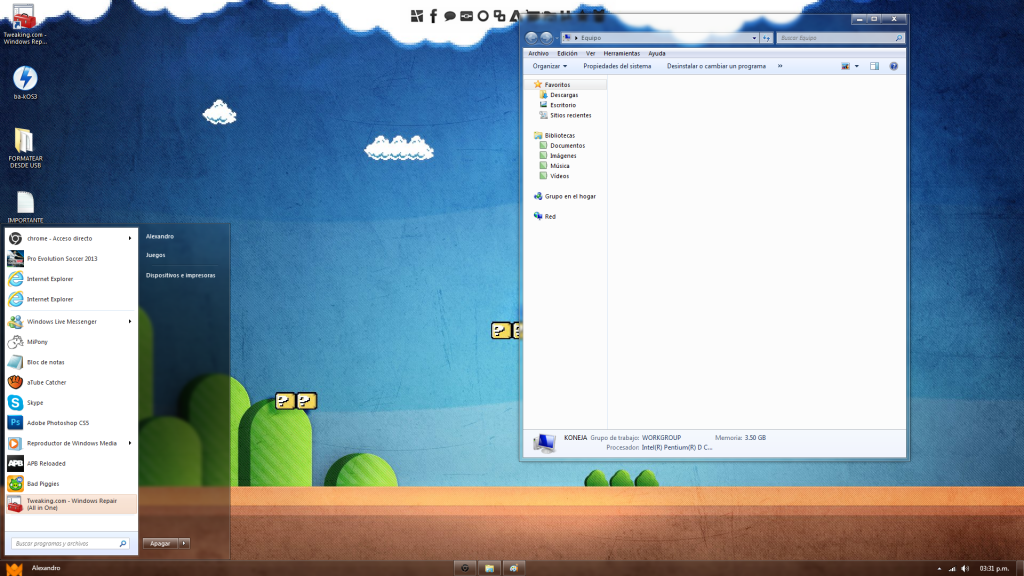Select Sitios recientes in navigation pane
The height and width of the screenshot is (576, 1024).
565,116
